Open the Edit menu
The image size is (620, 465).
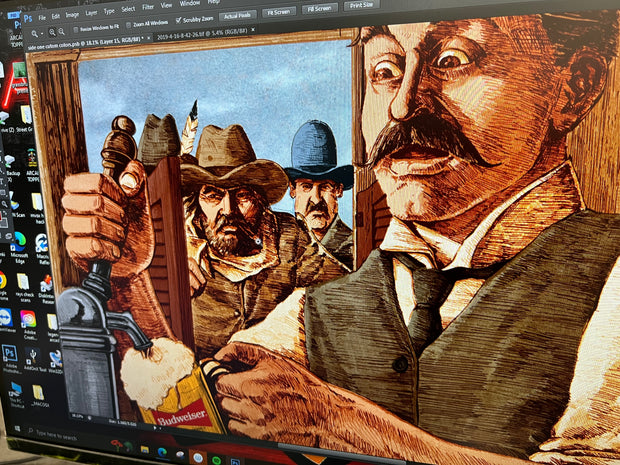click(56, 16)
